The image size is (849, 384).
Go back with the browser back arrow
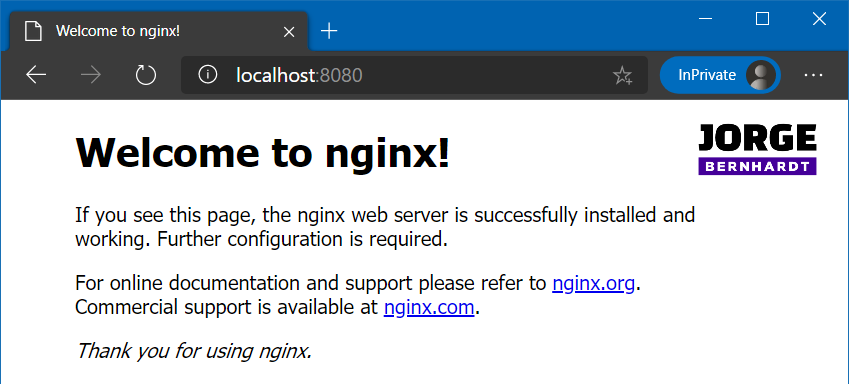(36, 75)
